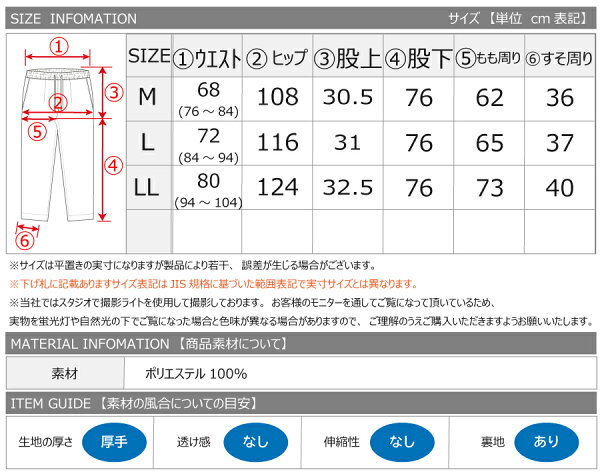Screen dimensions: 600x472
Task: Select the ⑥すそ周り column header
Action: coord(559,59)
